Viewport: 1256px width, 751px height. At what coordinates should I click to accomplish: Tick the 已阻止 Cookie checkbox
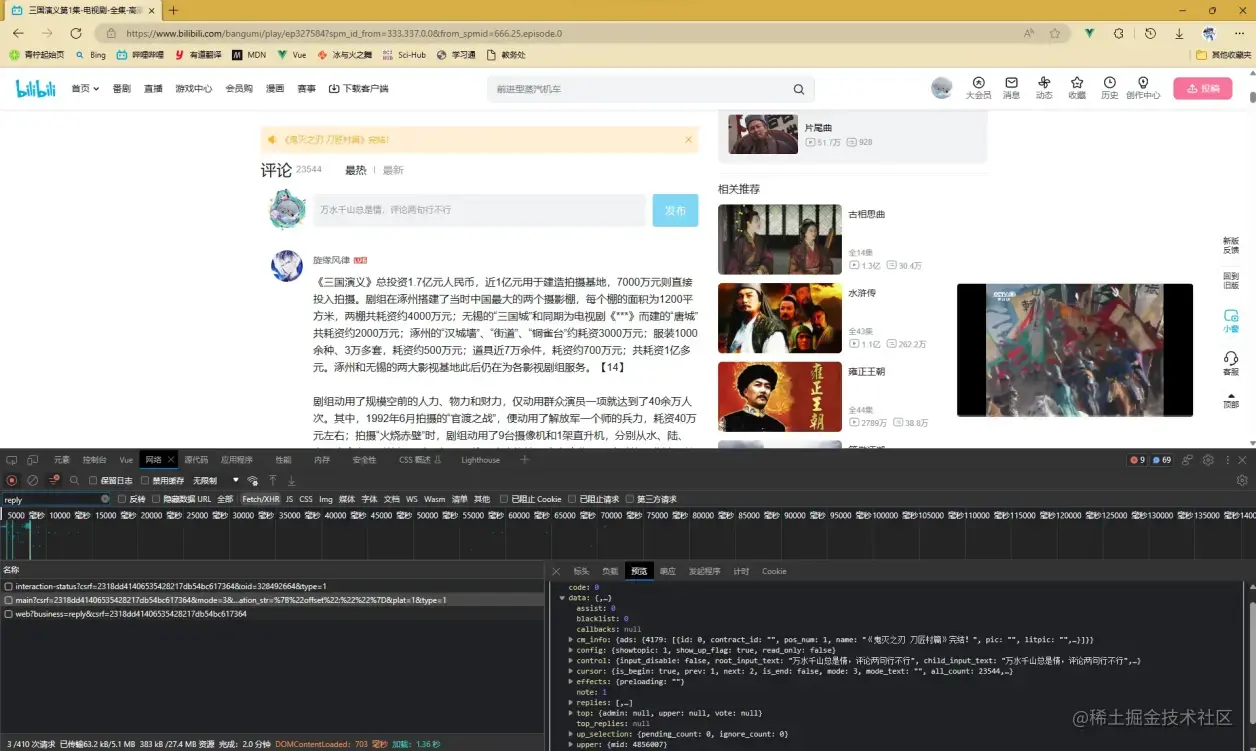tap(504, 499)
